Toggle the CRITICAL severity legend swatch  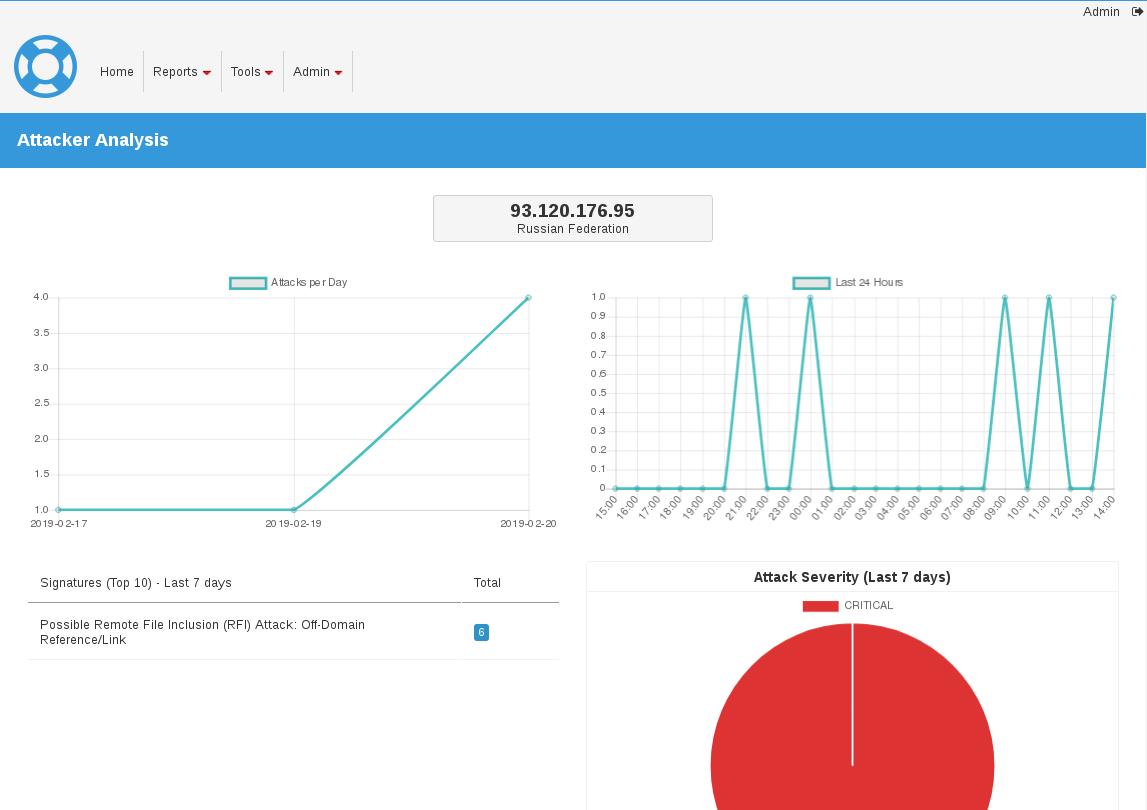coord(820,606)
